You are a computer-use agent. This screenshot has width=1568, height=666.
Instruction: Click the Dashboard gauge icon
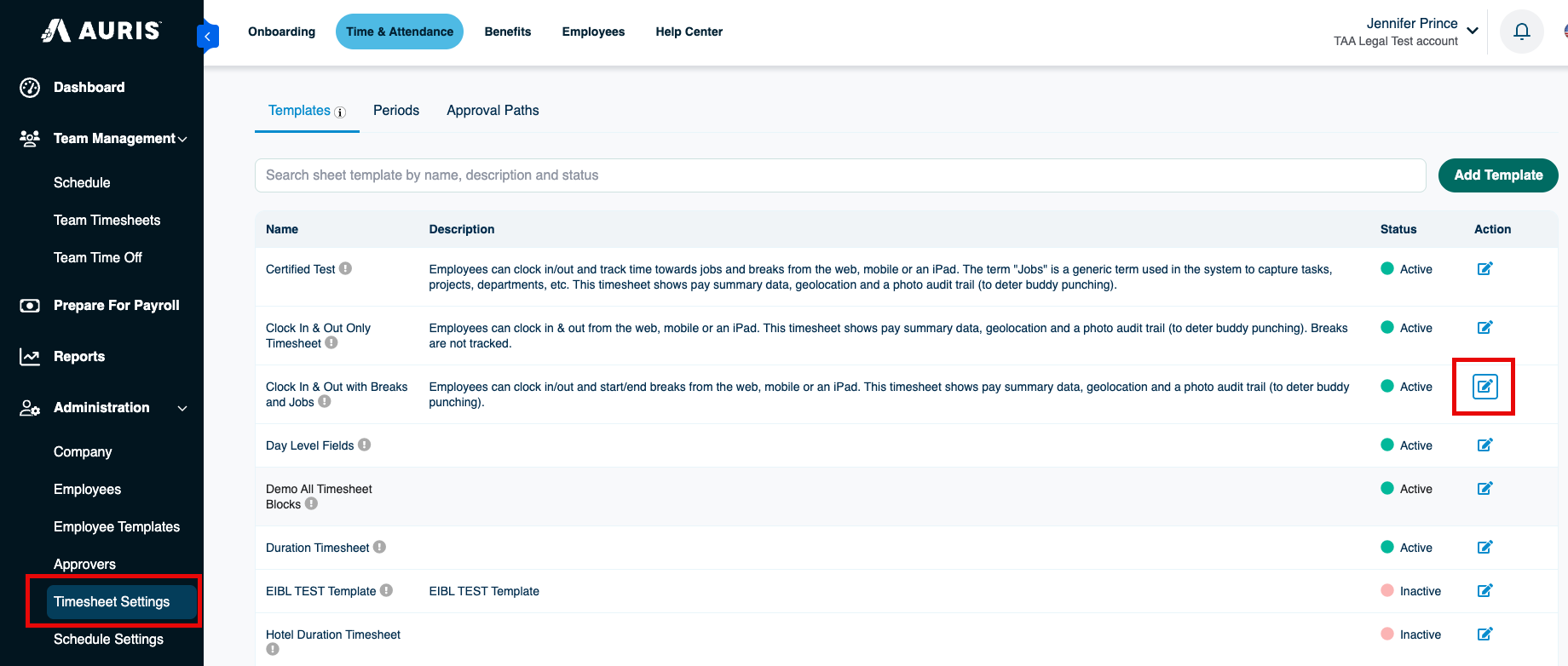point(30,88)
